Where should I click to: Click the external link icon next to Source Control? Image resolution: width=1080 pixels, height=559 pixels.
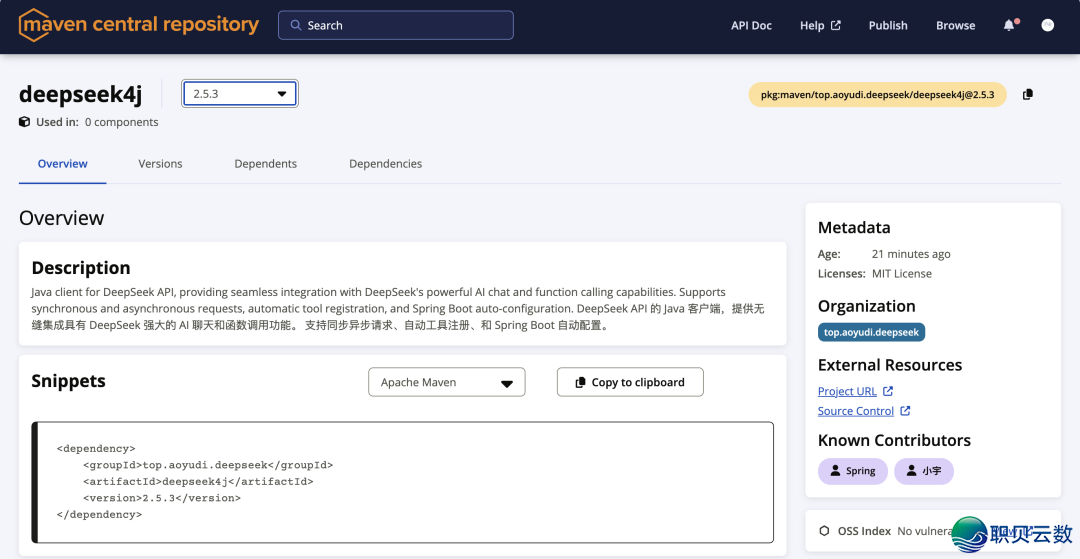click(x=905, y=411)
